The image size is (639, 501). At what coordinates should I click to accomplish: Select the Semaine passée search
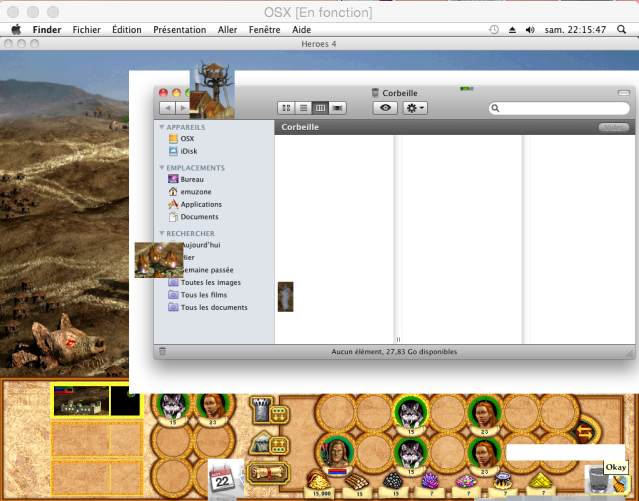[208, 270]
